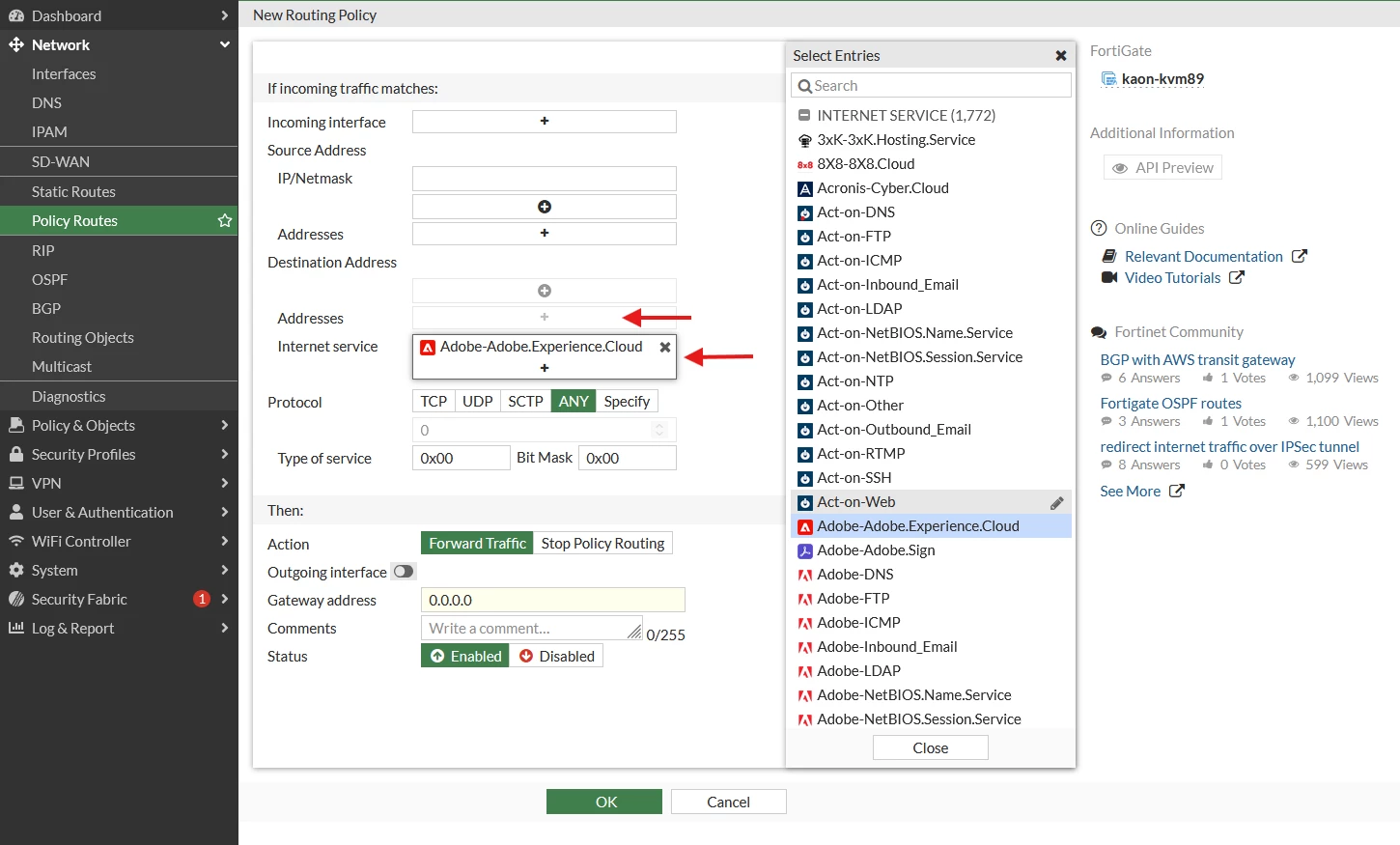Click the Security Fabric notification badge
The height and width of the screenshot is (845, 1400).
(202, 599)
